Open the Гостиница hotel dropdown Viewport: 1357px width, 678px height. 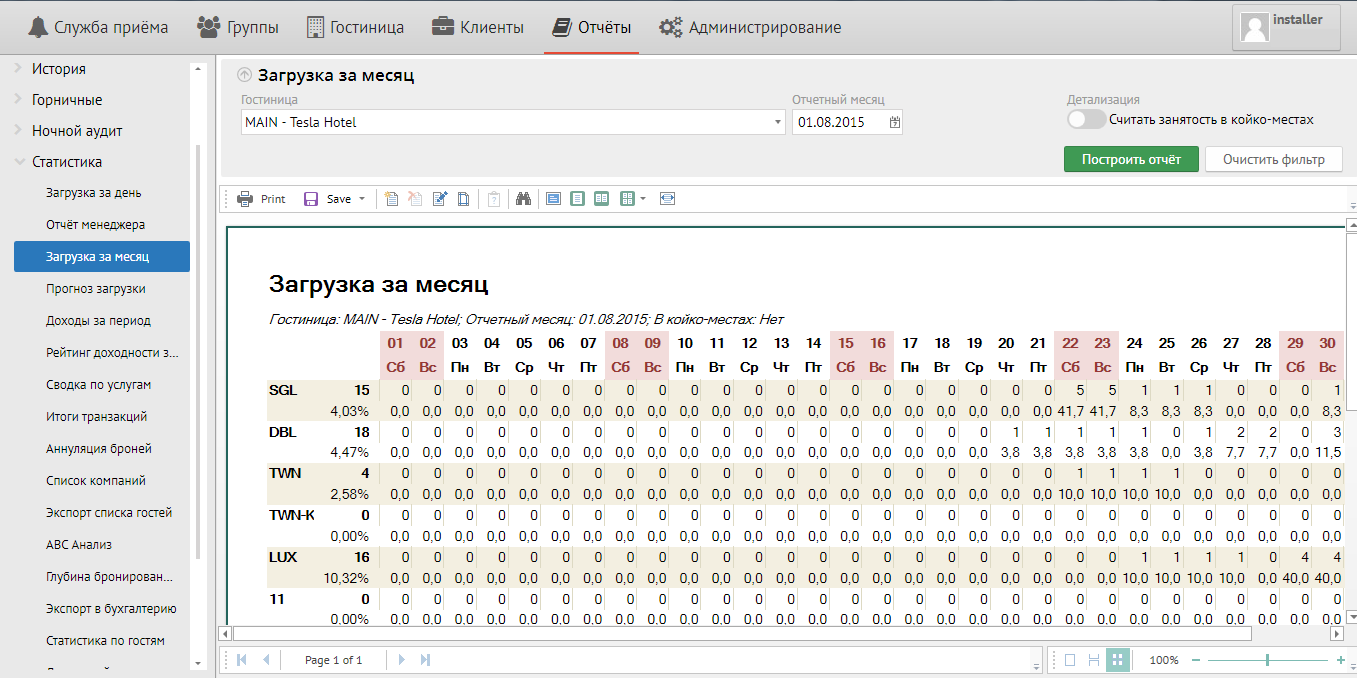tap(778, 122)
